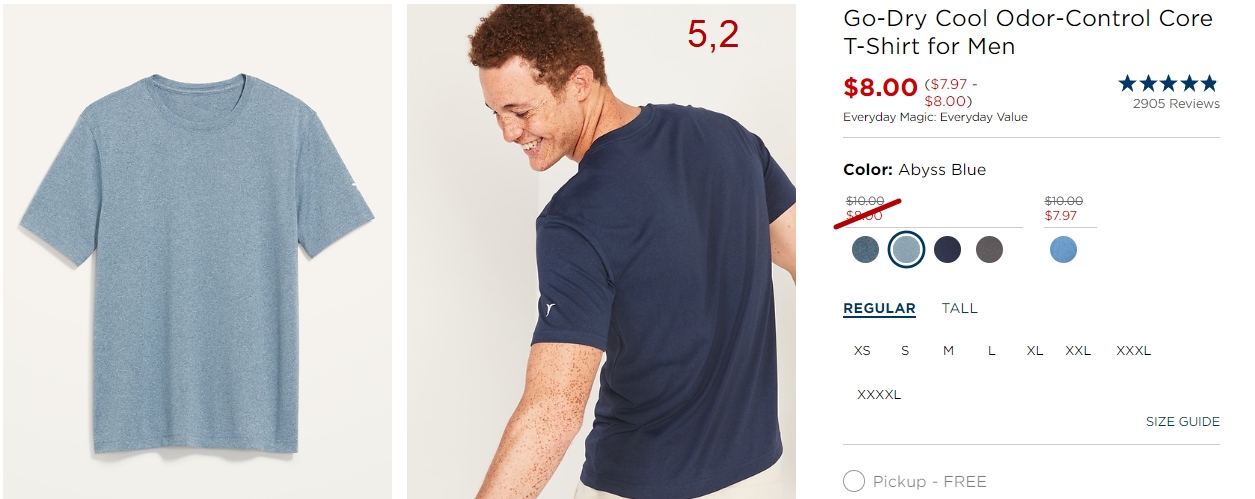Click the five-star rating icons
Viewport: 1255px width, 499px height.
click(x=1168, y=83)
